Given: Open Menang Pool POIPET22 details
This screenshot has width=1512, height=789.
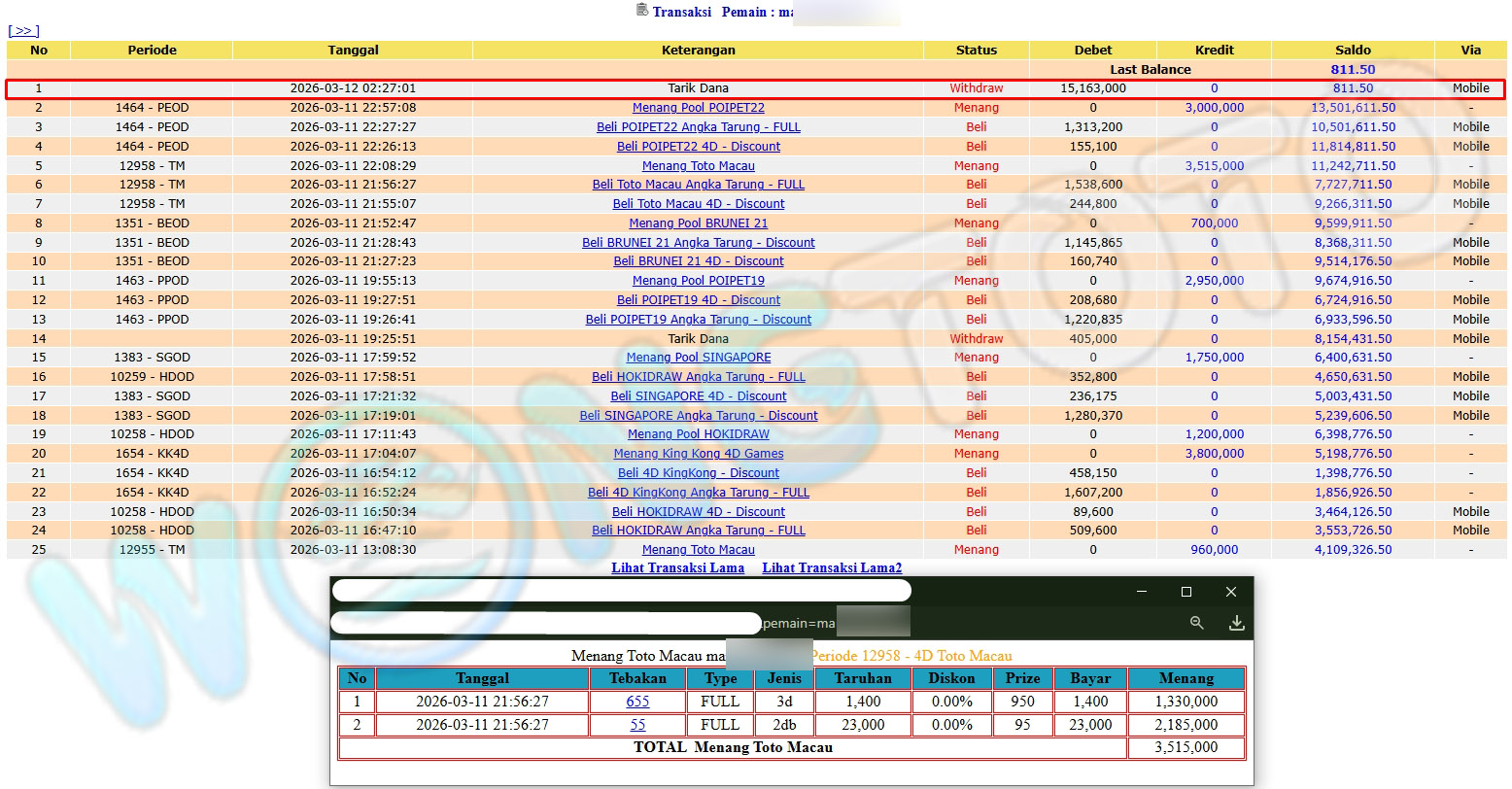Looking at the screenshot, I should [698, 108].
